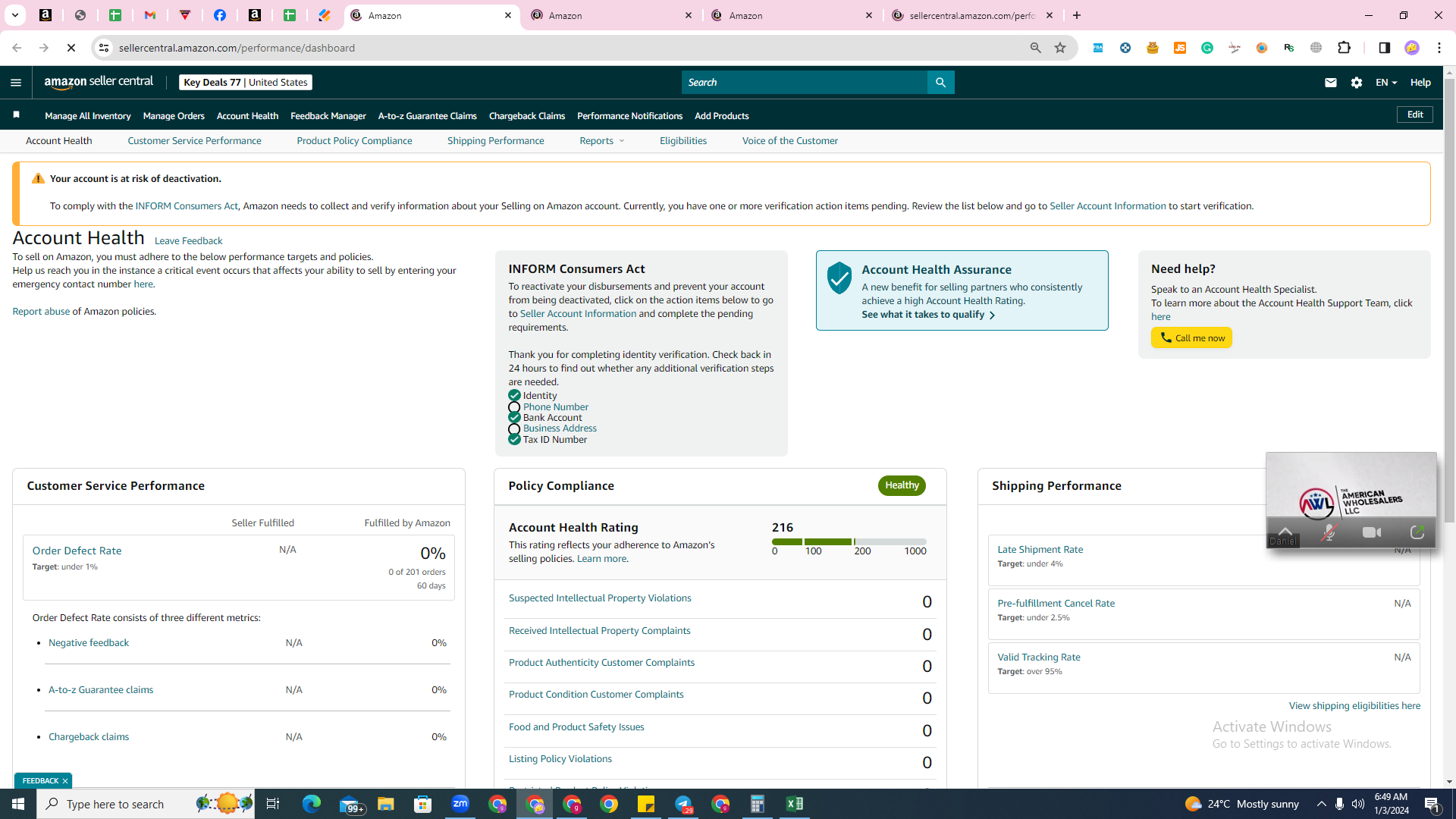The image size is (1456, 819).
Task: Open the Key Deals 77 marketplace switcher
Action: point(246,83)
